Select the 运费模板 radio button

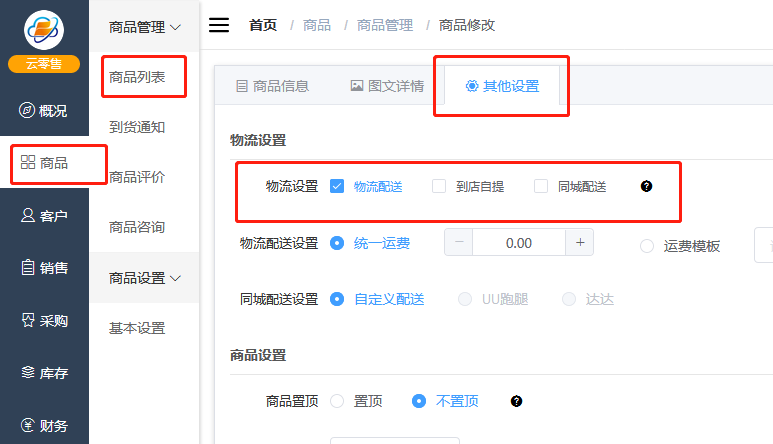647,245
